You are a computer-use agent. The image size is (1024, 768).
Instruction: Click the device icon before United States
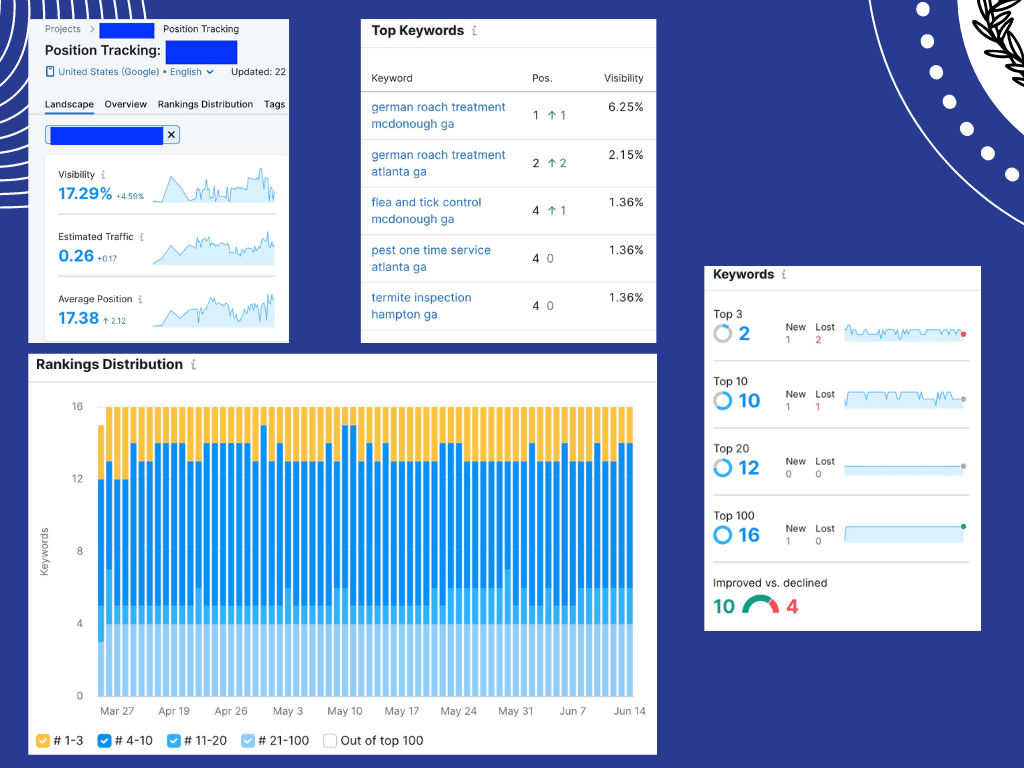[50, 72]
